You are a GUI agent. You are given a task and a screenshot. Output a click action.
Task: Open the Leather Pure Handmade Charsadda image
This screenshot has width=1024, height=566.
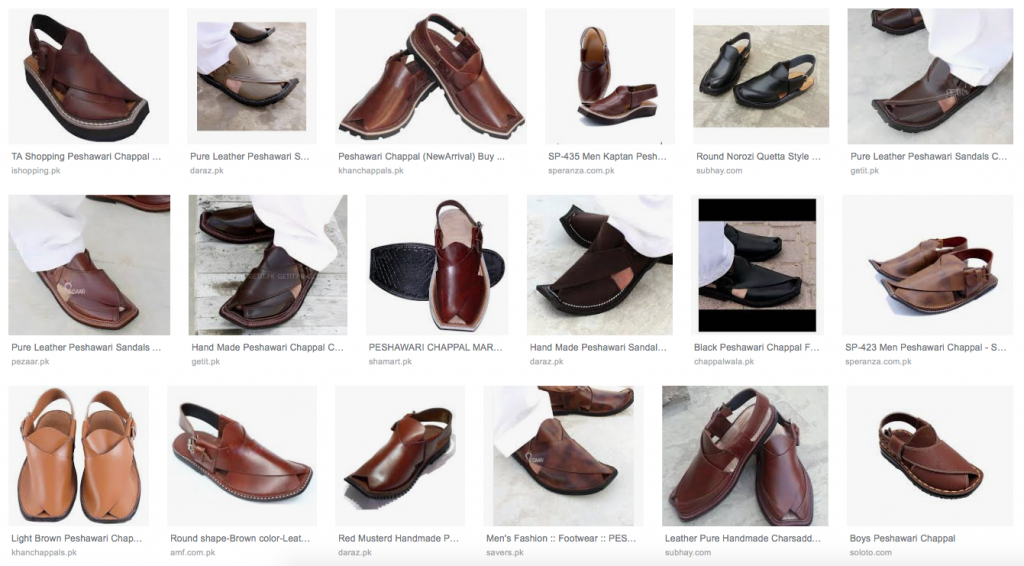[745, 456]
